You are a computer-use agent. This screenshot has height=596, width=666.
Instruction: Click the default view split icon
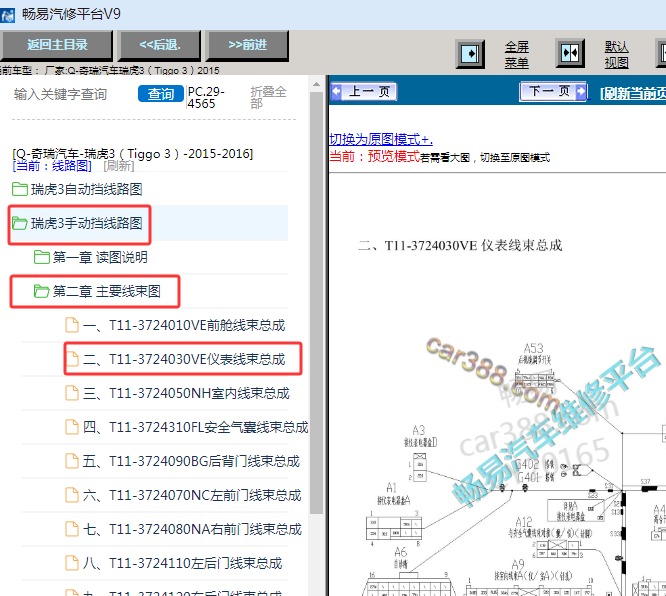click(x=570, y=54)
